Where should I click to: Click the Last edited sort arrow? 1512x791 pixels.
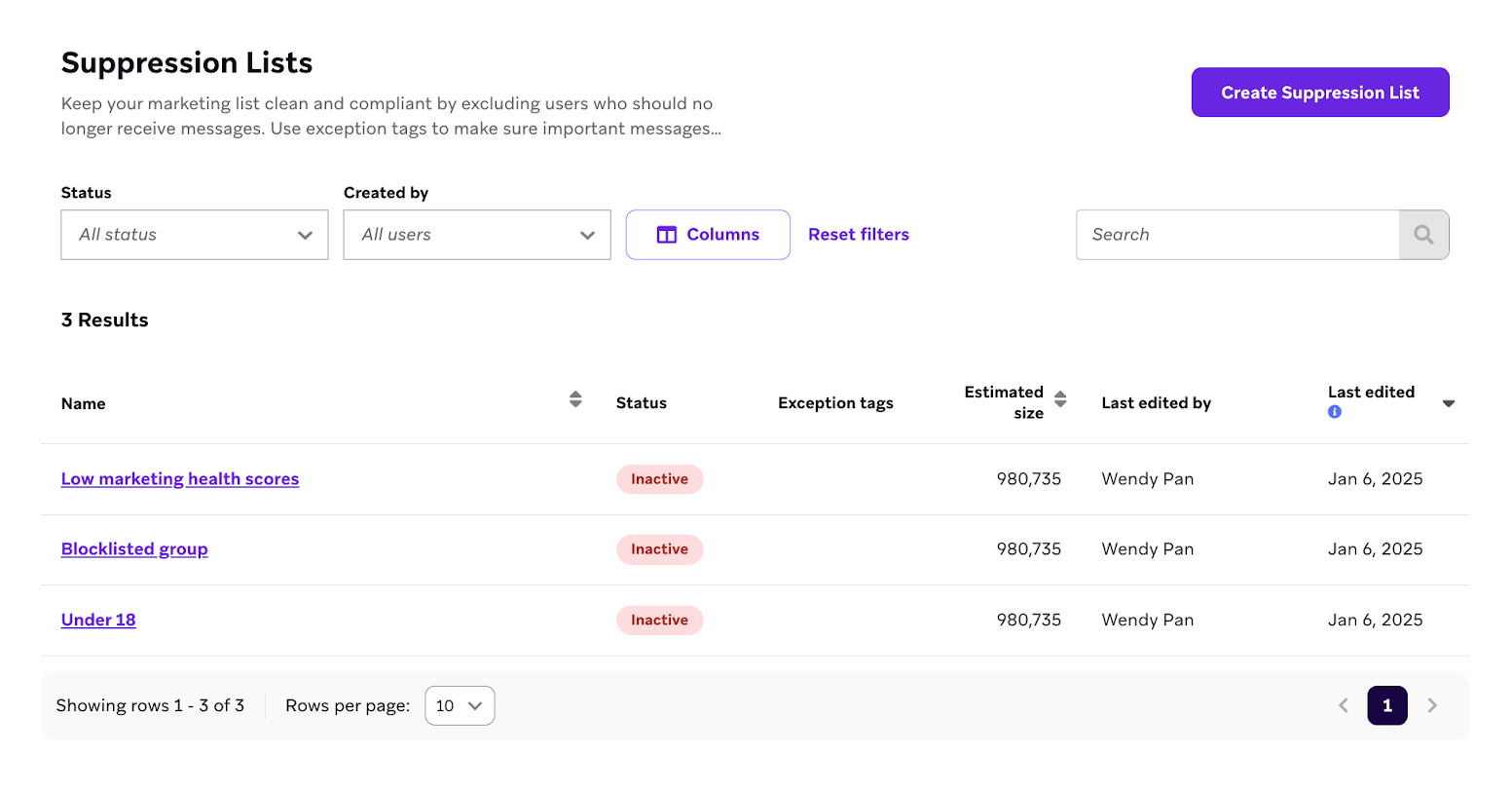point(1449,403)
